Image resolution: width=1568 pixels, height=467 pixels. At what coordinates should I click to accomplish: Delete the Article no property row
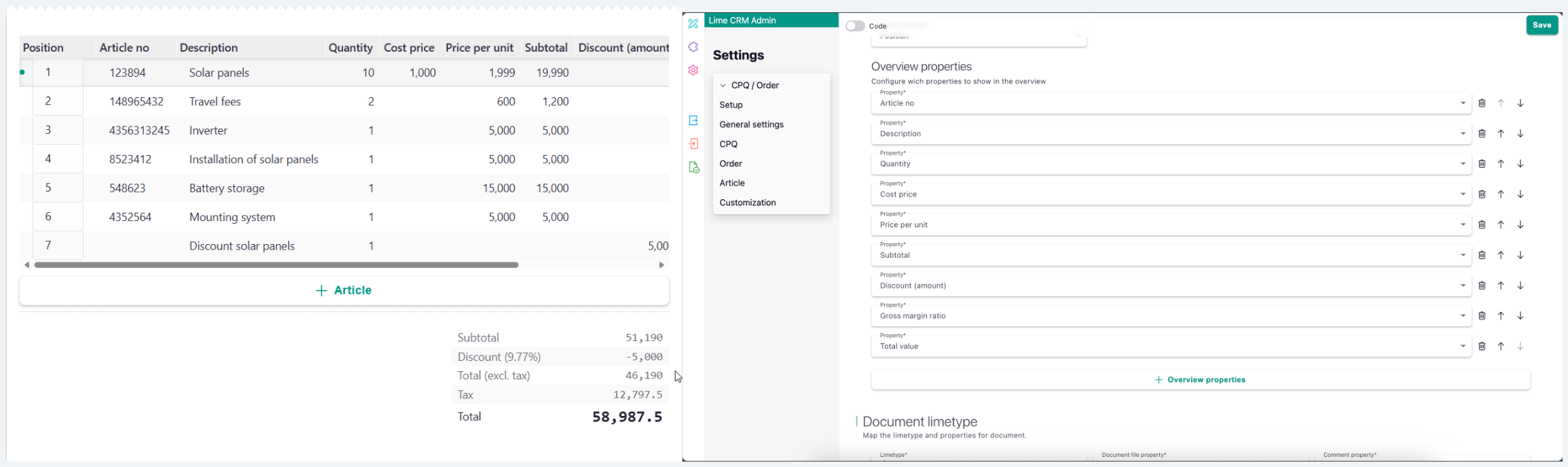(x=1482, y=103)
